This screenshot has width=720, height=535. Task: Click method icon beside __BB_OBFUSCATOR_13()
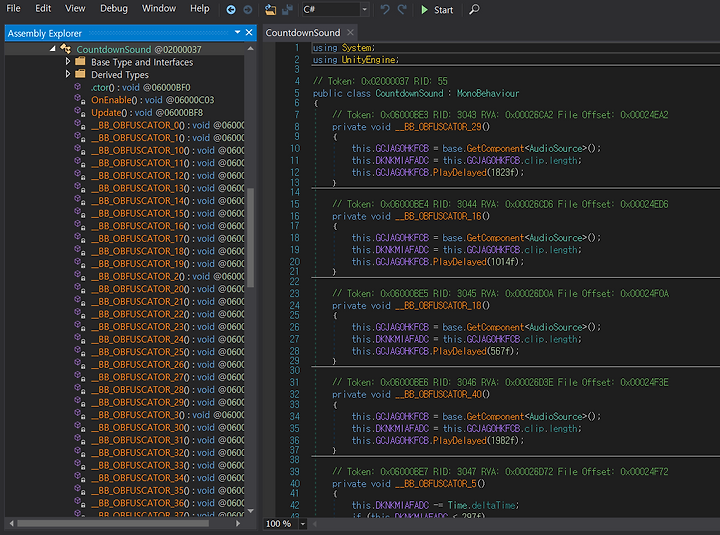[x=79, y=187]
